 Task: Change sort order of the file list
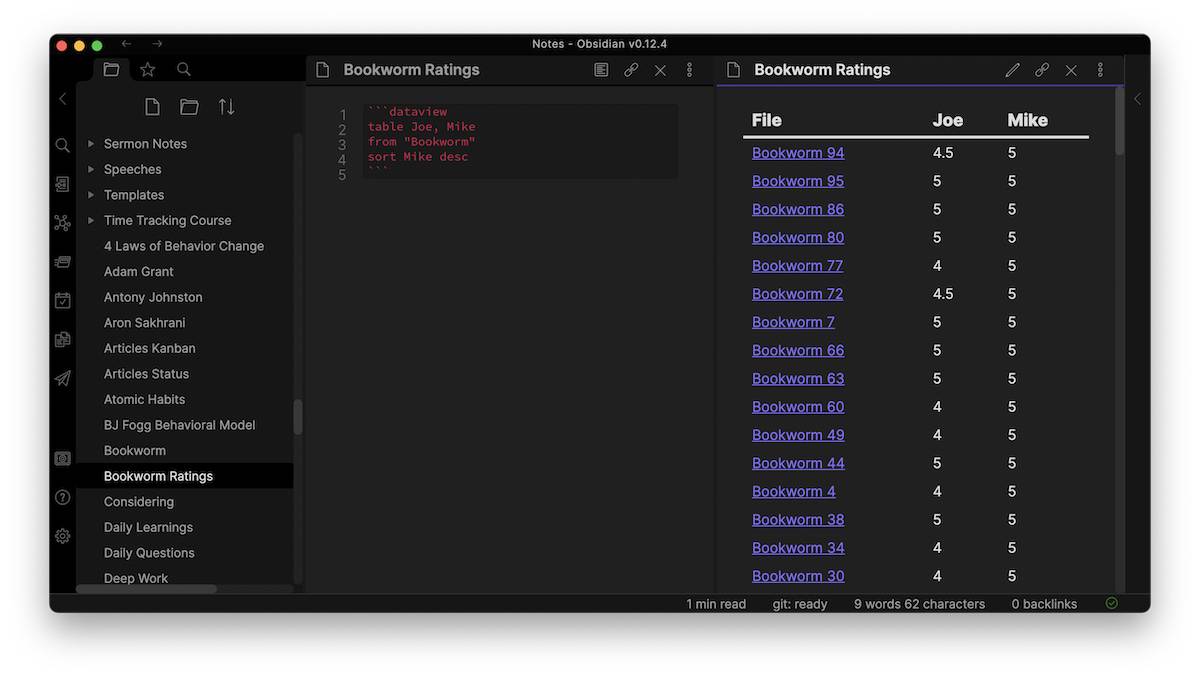(226, 106)
